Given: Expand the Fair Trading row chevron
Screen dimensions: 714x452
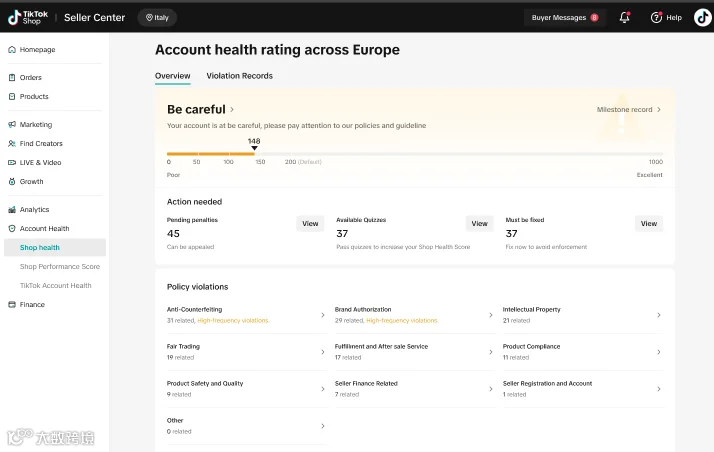Looking at the screenshot, I should [x=323, y=352].
